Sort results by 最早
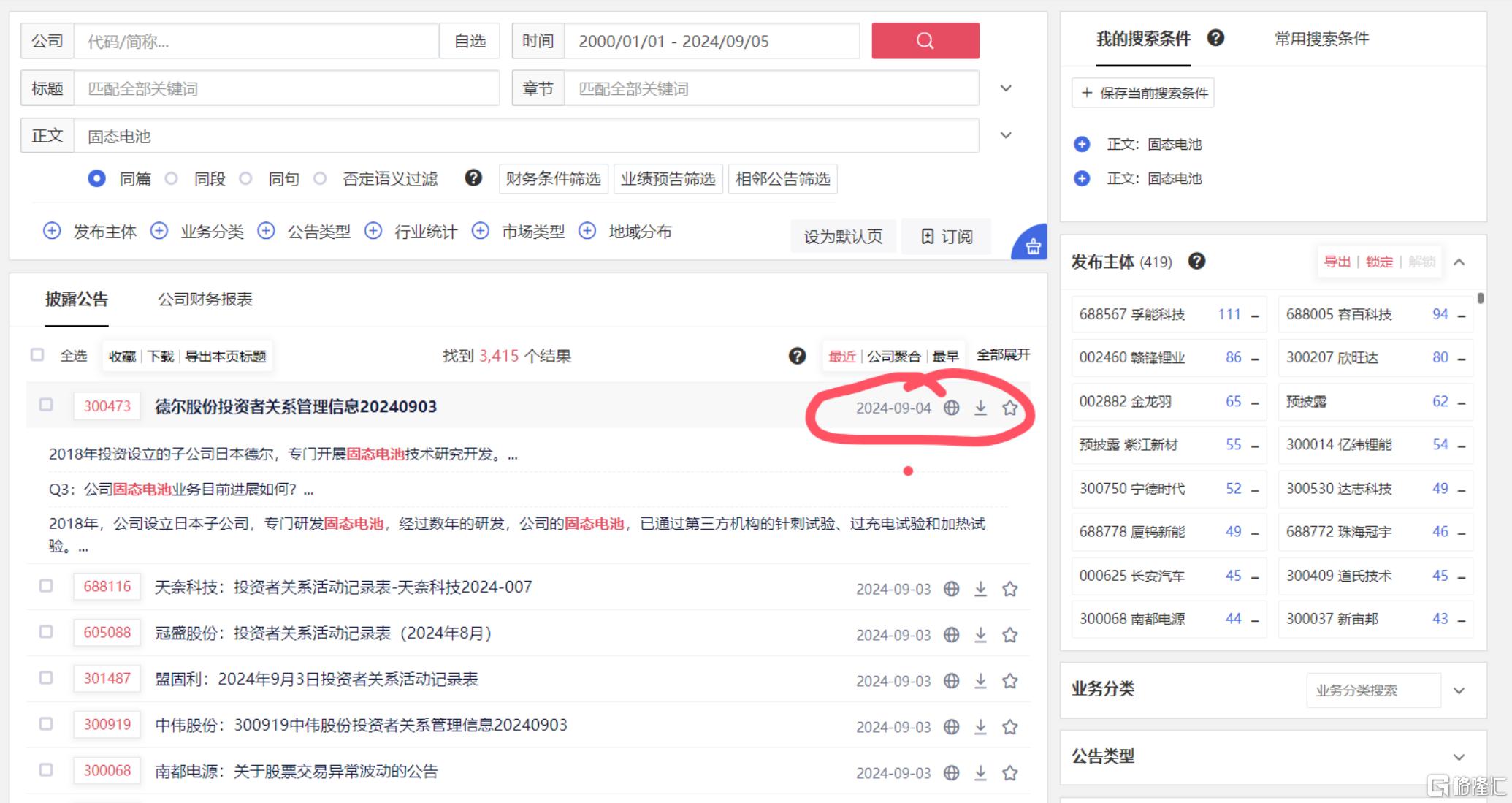This screenshot has height=803, width=1512. 945,356
